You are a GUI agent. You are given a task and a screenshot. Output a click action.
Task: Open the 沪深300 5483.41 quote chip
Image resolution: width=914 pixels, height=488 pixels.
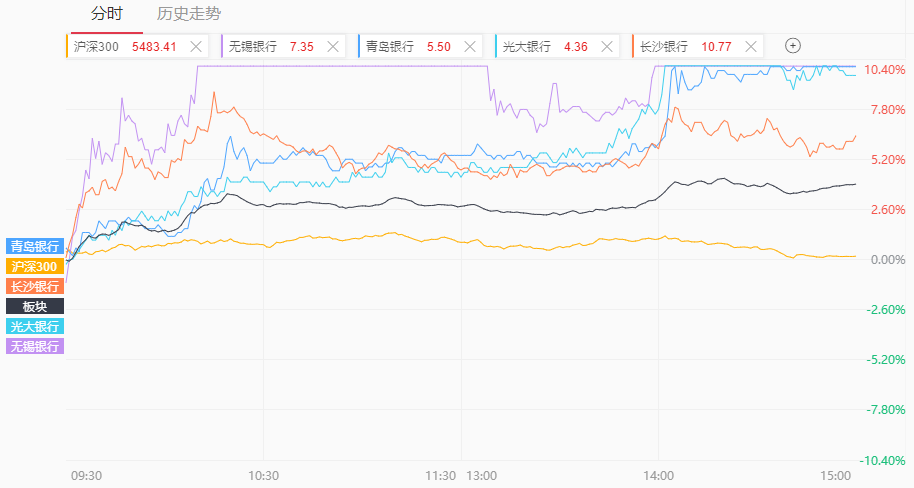(125, 47)
